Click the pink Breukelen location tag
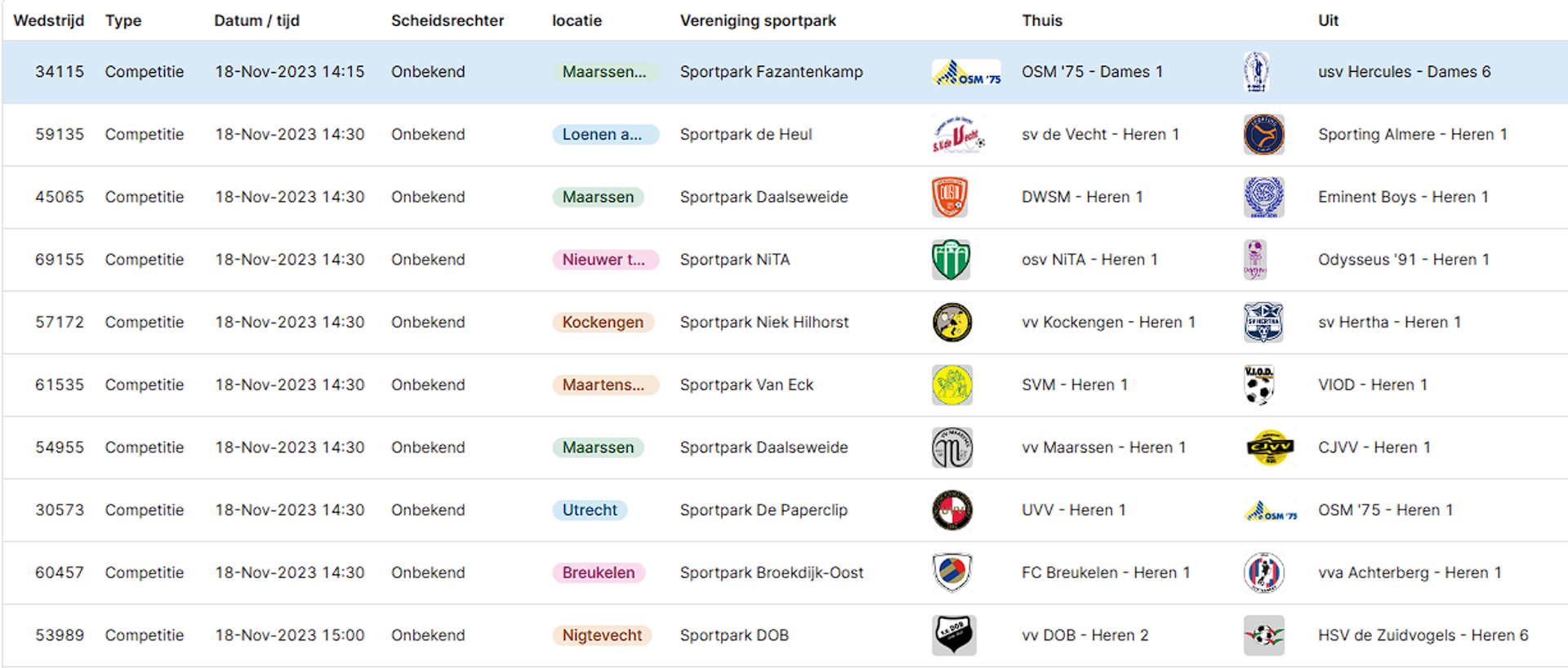The width and height of the screenshot is (1568, 668). [599, 573]
